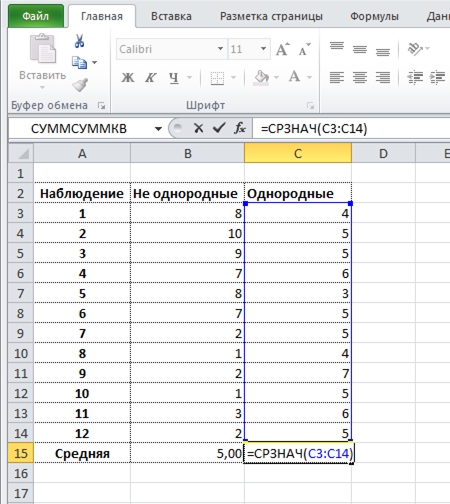
Task: Click the Cut scissors icon
Action: tap(79, 41)
